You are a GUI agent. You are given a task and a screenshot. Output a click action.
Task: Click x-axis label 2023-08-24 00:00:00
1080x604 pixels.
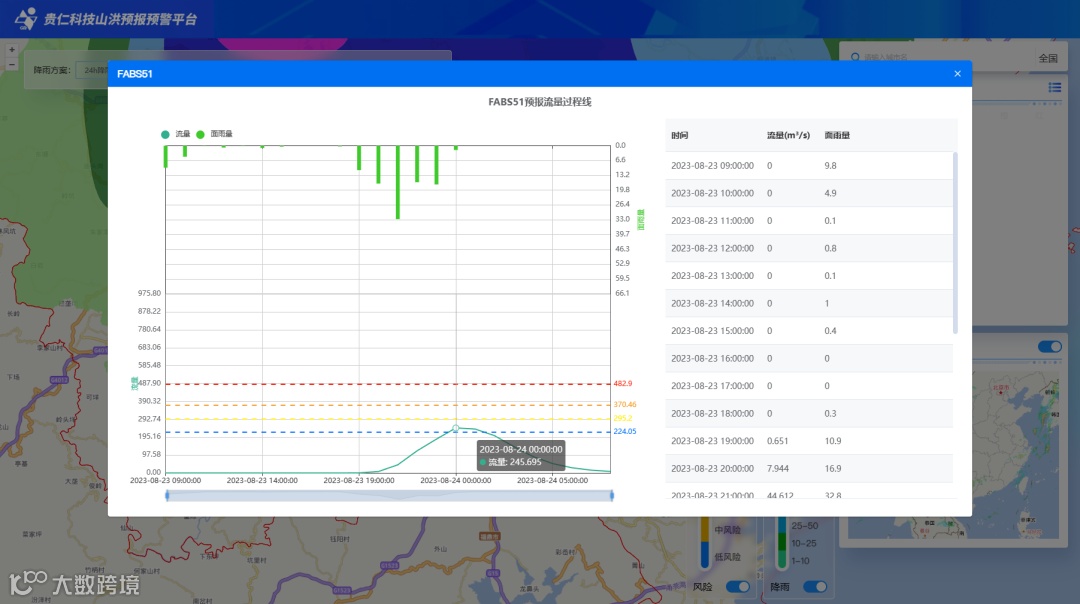(455, 481)
